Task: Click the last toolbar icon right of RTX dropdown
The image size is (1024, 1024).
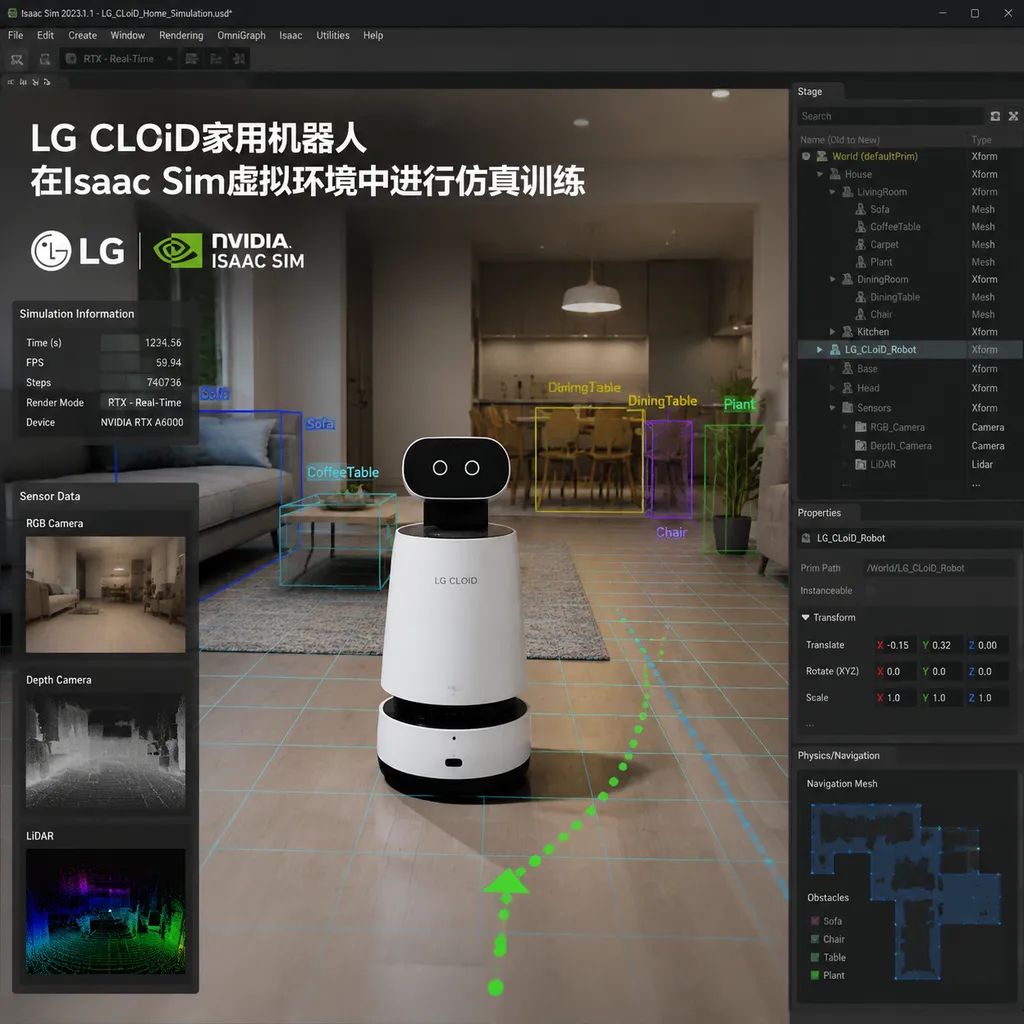Action: pyautogui.click(x=239, y=59)
